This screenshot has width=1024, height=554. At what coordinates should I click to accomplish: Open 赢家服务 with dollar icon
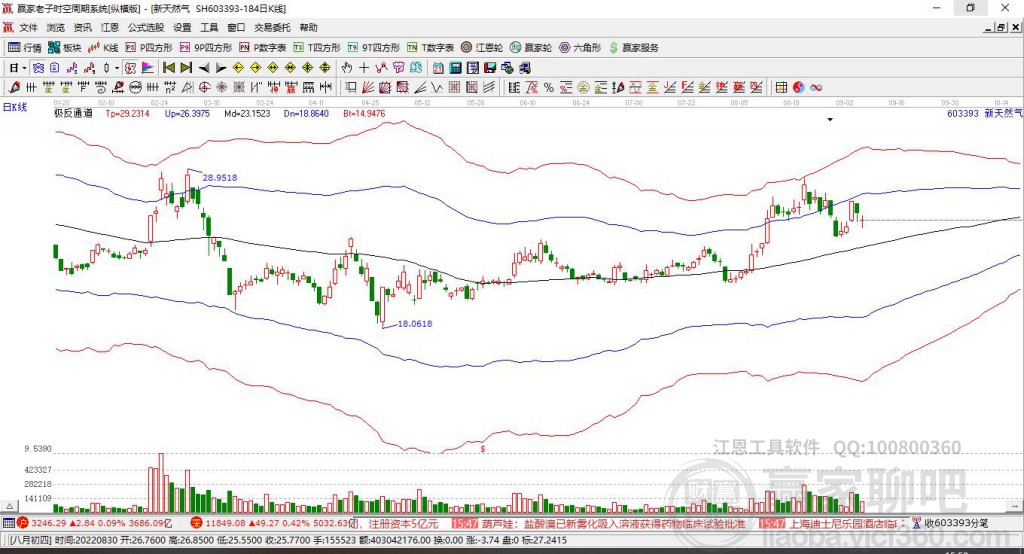(633, 48)
